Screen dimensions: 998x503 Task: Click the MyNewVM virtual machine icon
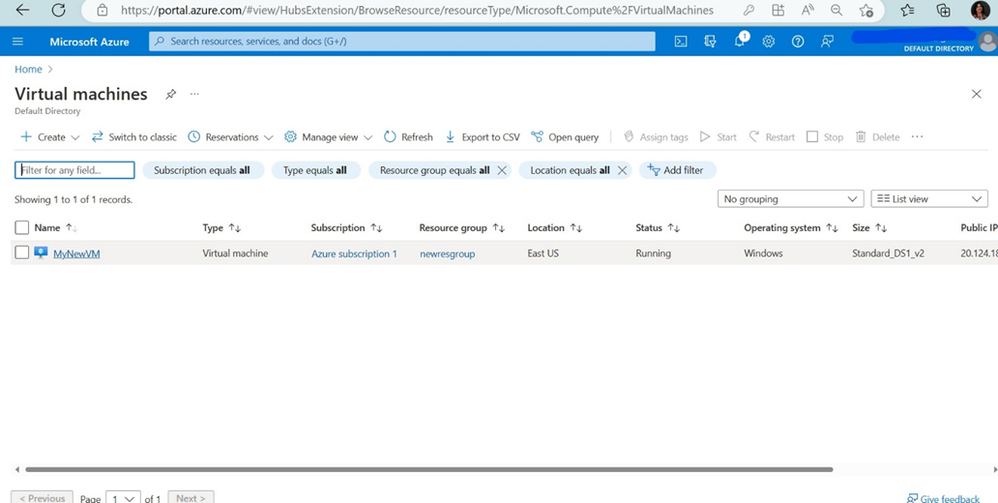[41, 253]
